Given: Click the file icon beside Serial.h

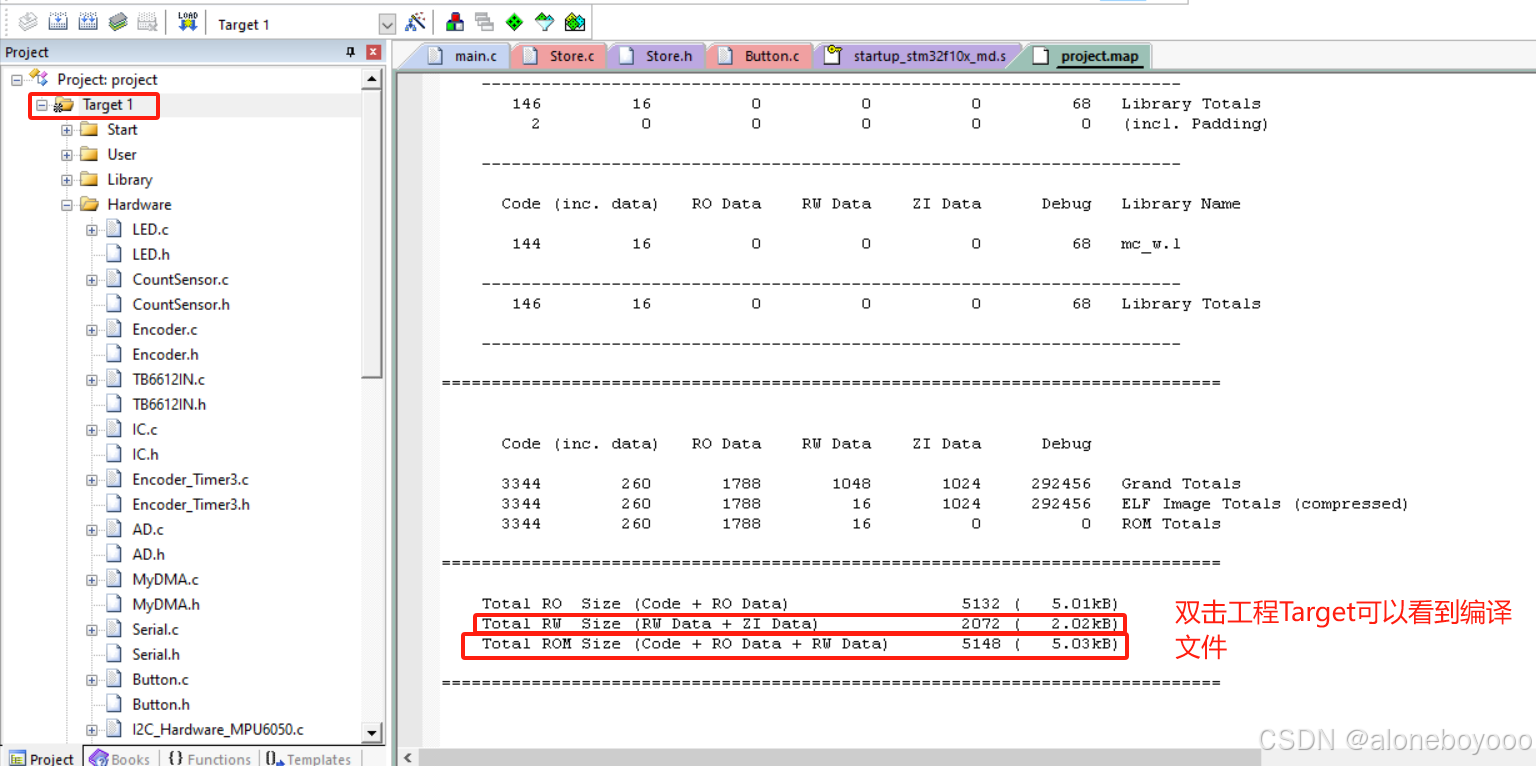Looking at the screenshot, I should point(114,654).
